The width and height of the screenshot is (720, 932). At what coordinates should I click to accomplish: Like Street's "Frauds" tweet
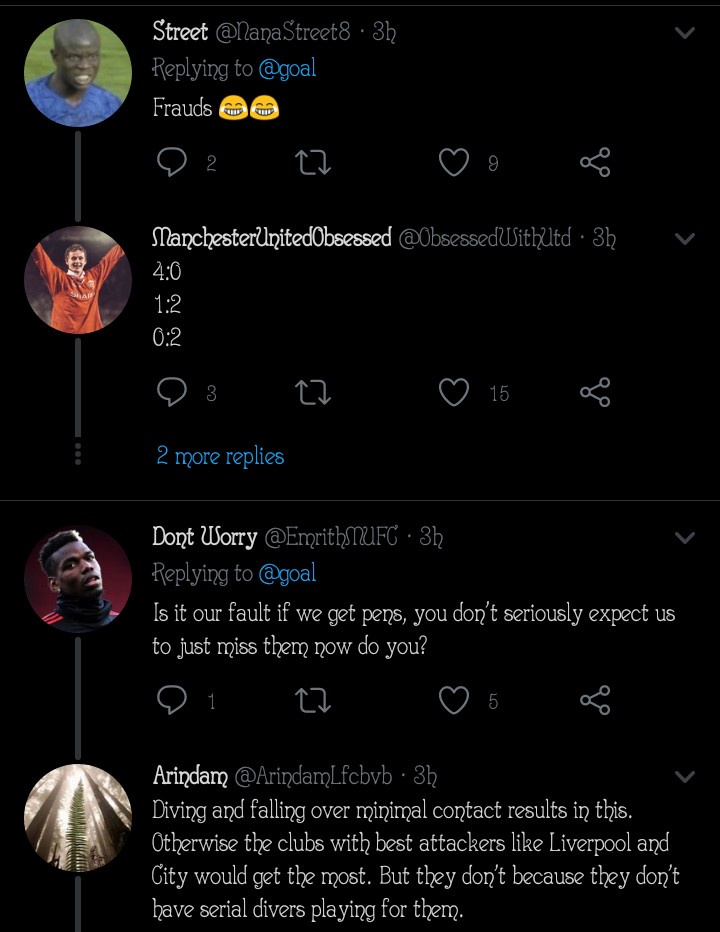[x=455, y=162]
